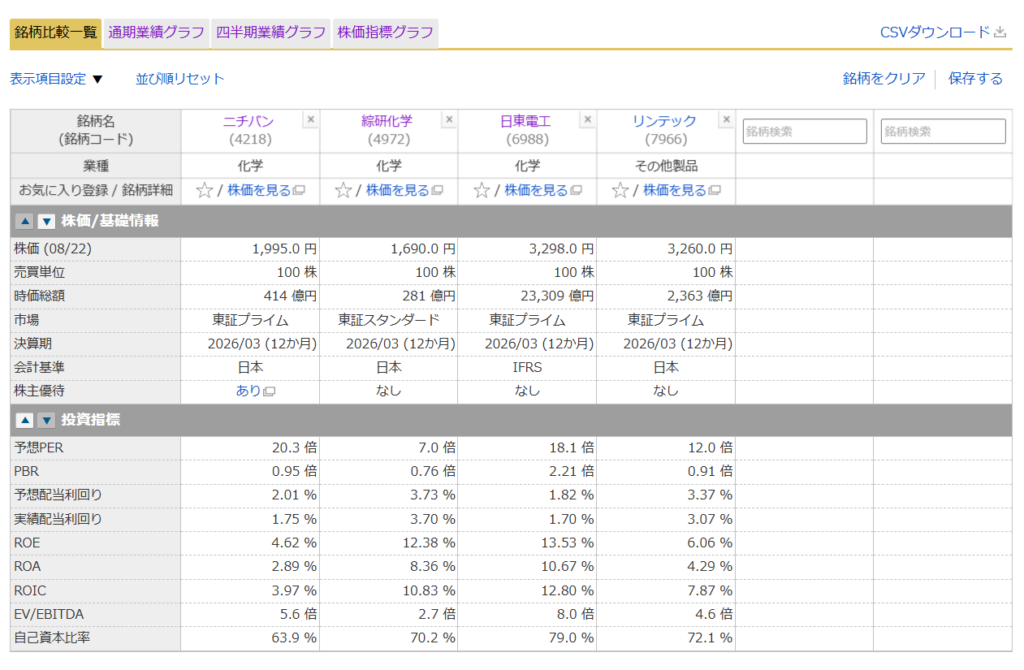Open external icon next to 株主優待 あり
The height and width of the screenshot is (670, 1024).
269,391
